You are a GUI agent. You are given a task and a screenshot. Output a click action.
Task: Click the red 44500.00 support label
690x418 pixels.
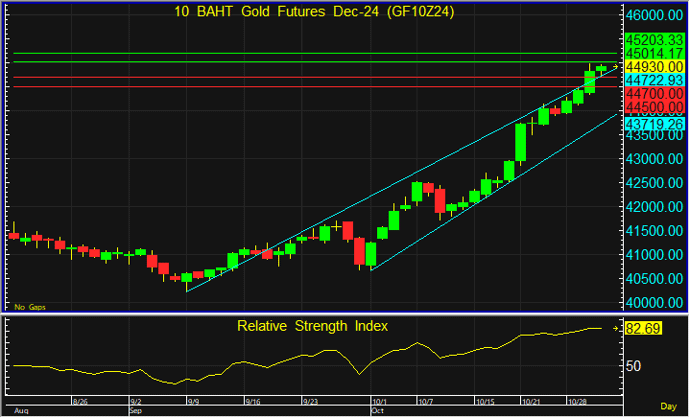(x=653, y=106)
